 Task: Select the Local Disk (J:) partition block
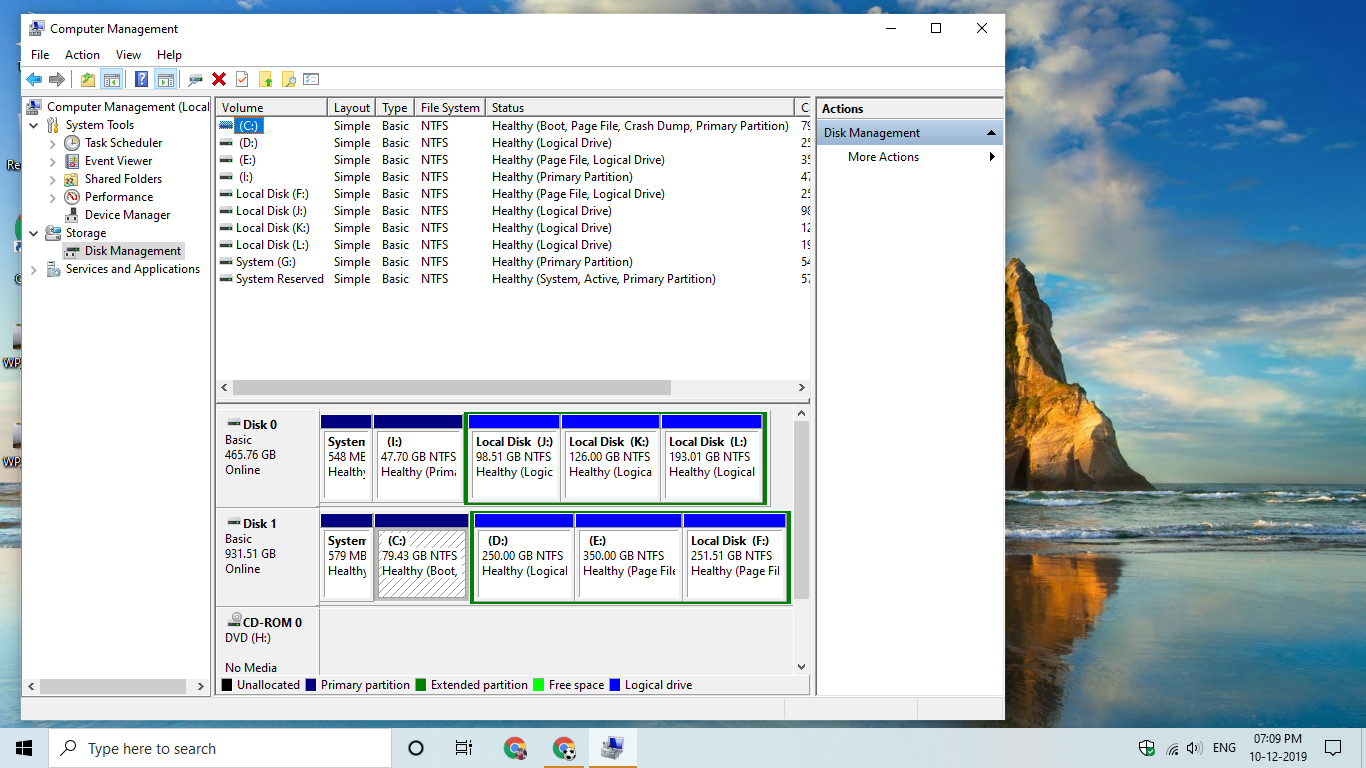click(514, 457)
